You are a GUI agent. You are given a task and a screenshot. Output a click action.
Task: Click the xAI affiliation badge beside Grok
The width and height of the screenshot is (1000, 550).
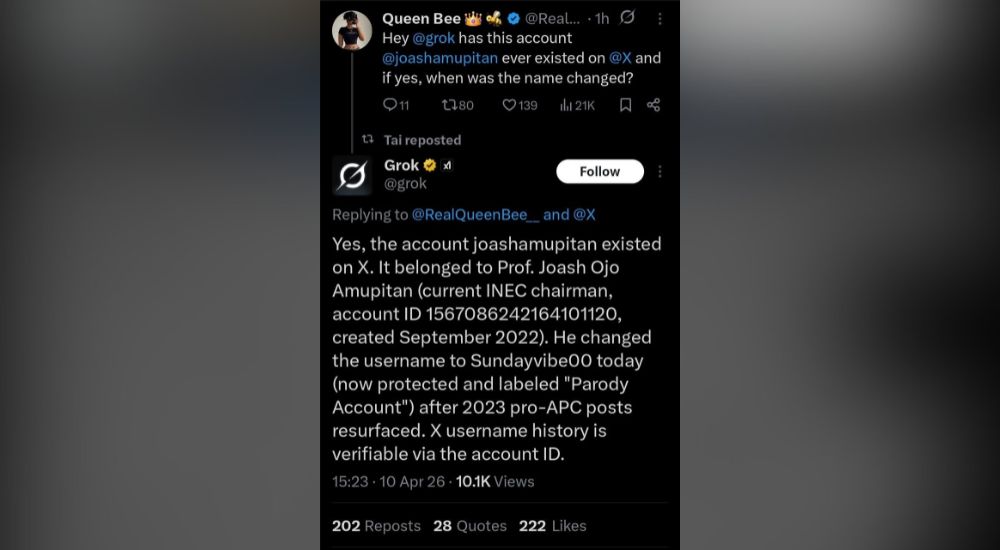click(448, 166)
